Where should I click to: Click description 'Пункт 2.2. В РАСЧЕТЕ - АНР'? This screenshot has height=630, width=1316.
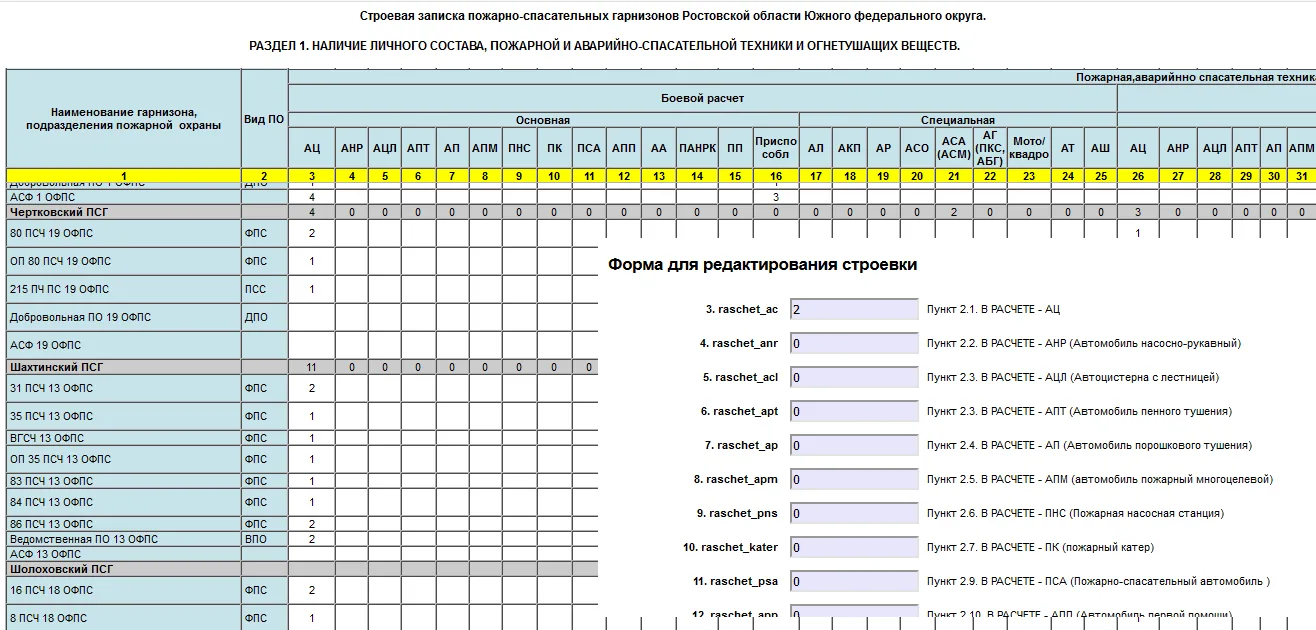coord(1084,344)
